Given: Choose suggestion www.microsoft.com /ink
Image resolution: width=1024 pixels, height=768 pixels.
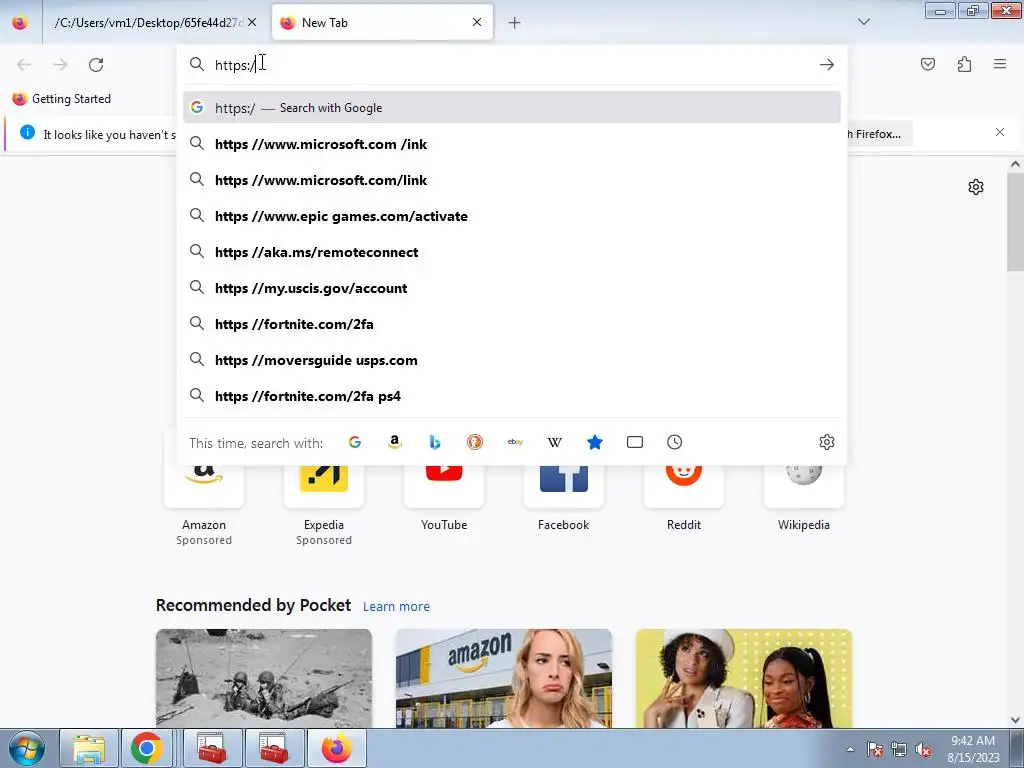Looking at the screenshot, I should click(x=511, y=144).
